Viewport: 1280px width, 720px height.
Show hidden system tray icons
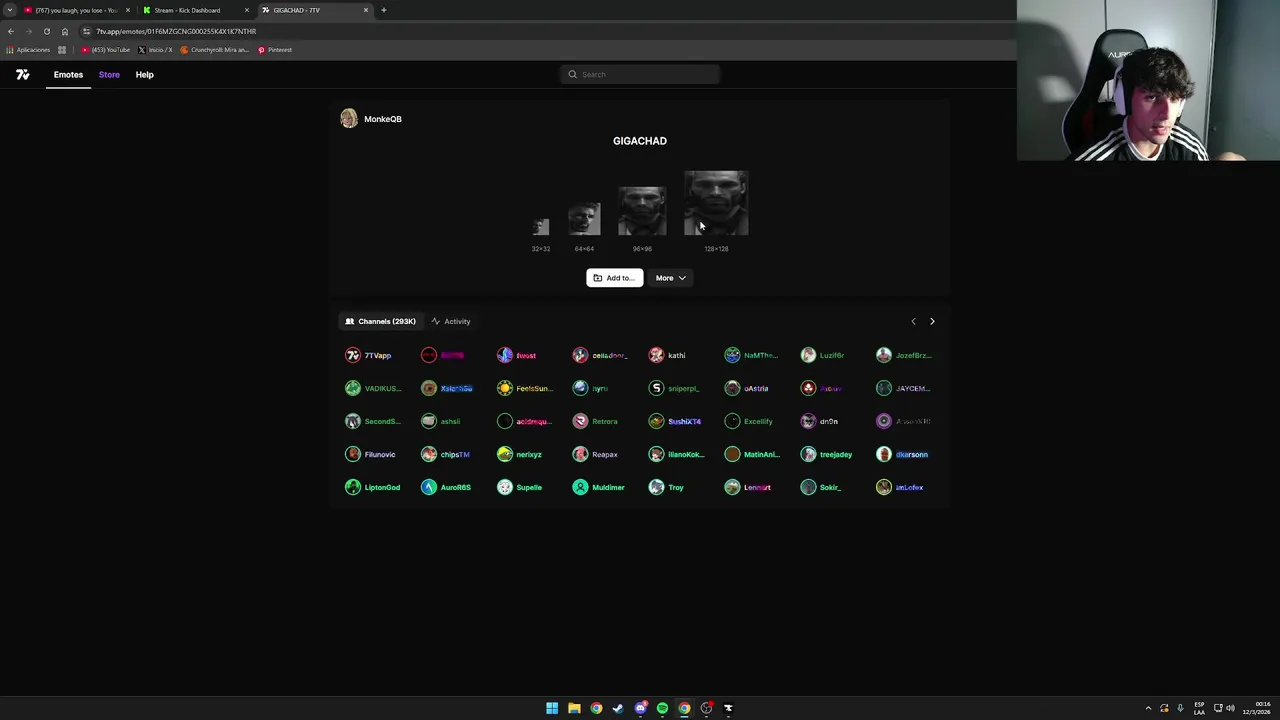tap(1148, 708)
